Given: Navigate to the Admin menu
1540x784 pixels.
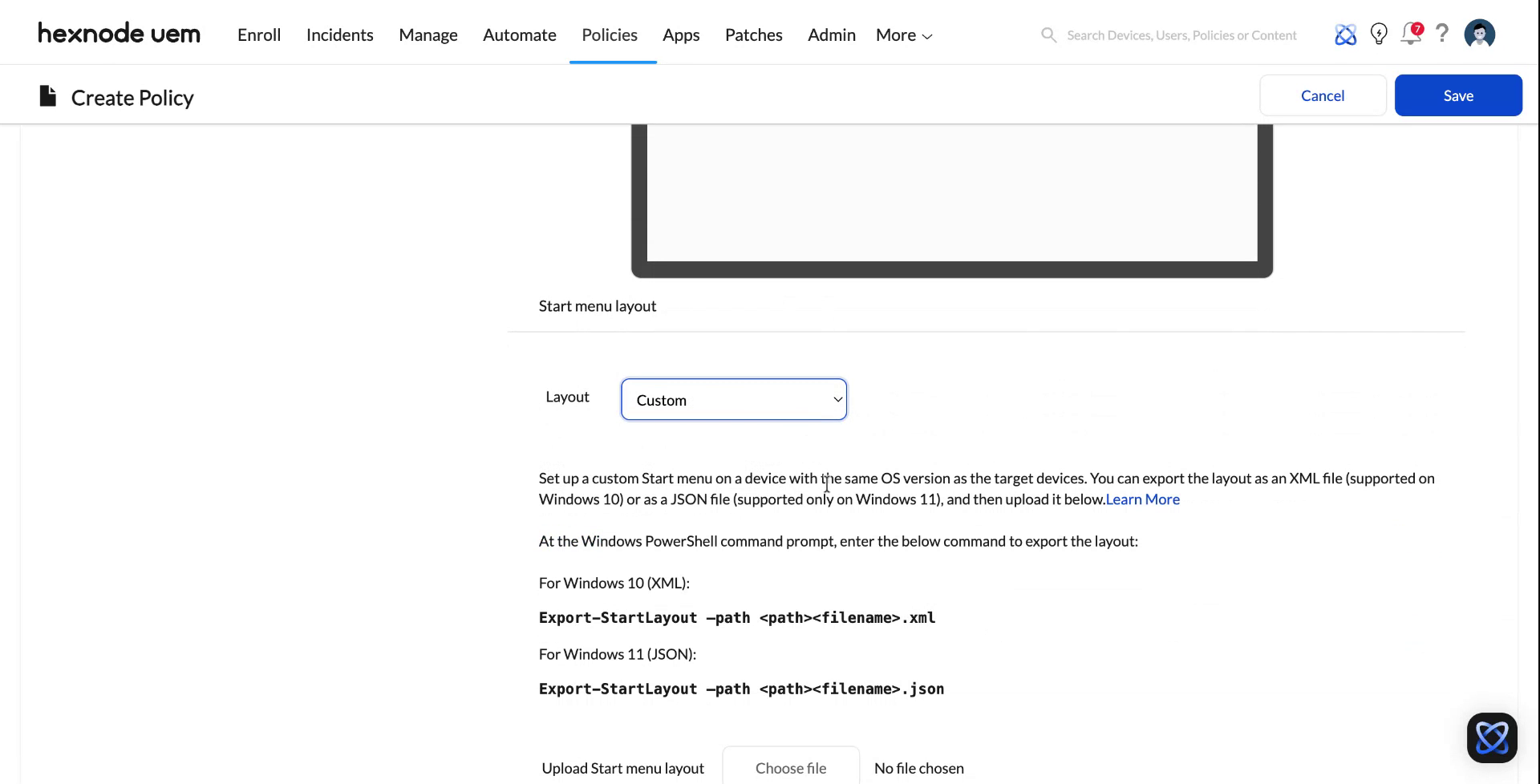Looking at the screenshot, I should (831, 34).
